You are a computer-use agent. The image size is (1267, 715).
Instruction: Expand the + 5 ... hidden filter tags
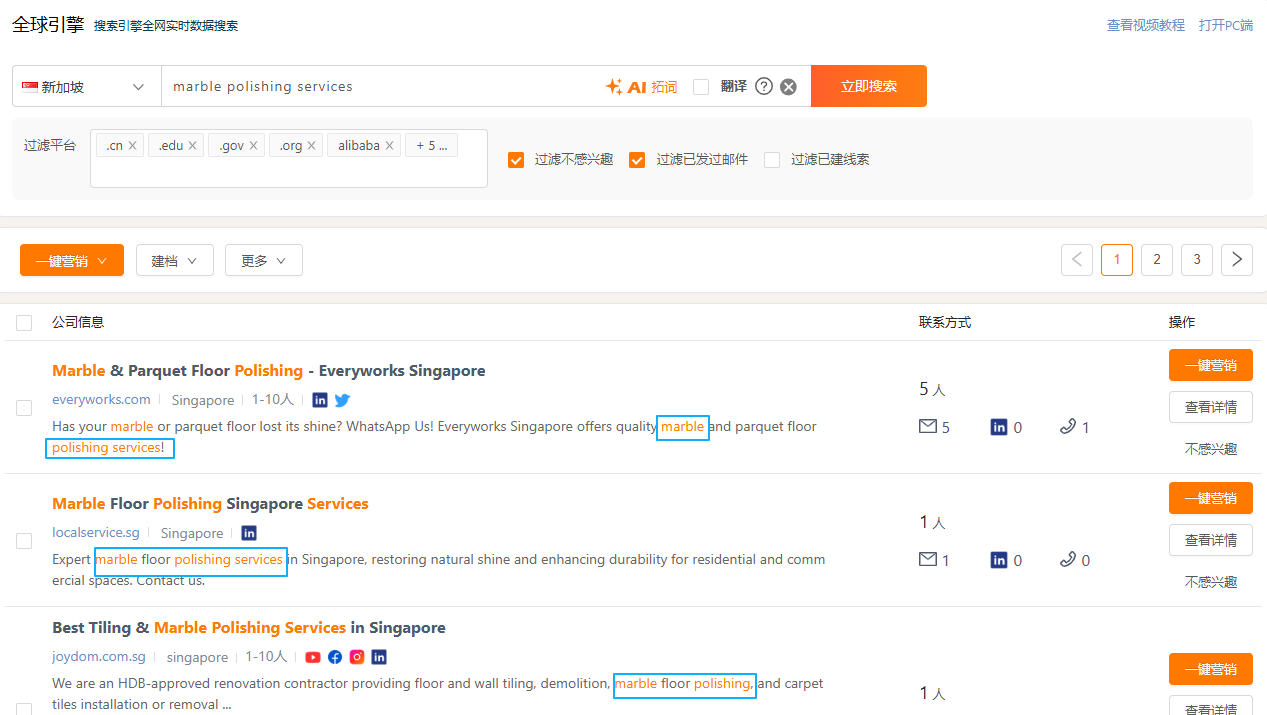pyautogui.click(x=432, y=146)
